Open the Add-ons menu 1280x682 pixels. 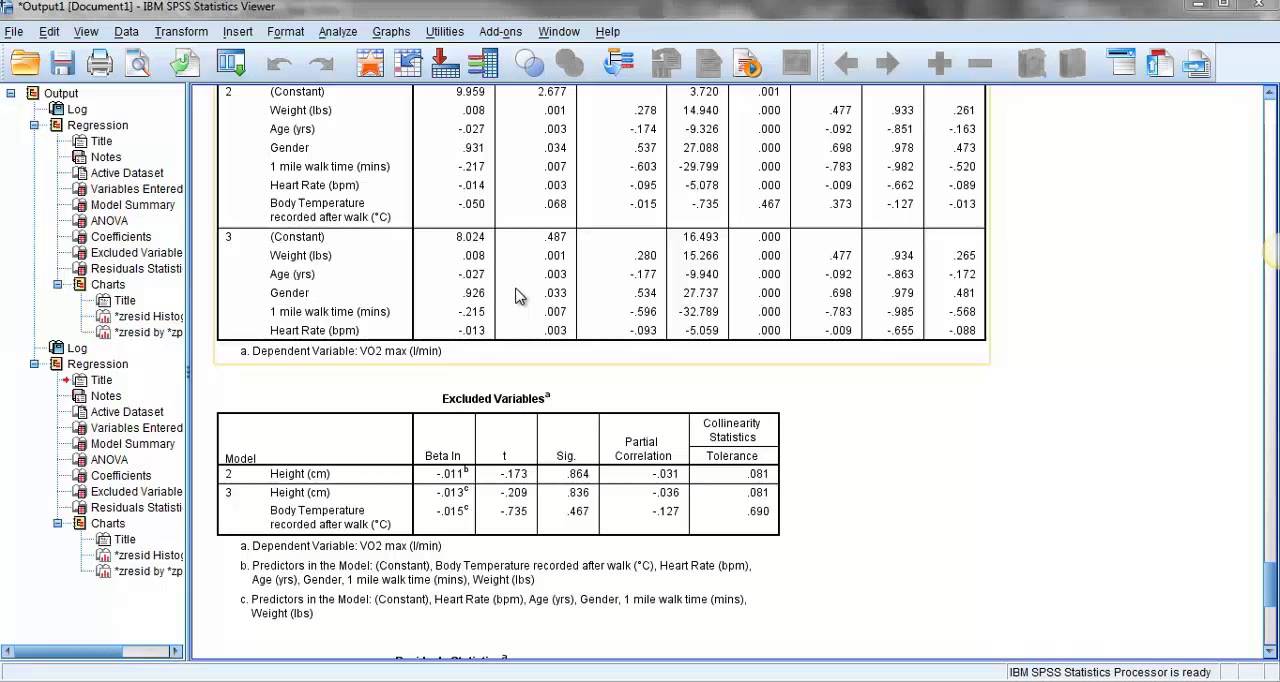[500, 32]
